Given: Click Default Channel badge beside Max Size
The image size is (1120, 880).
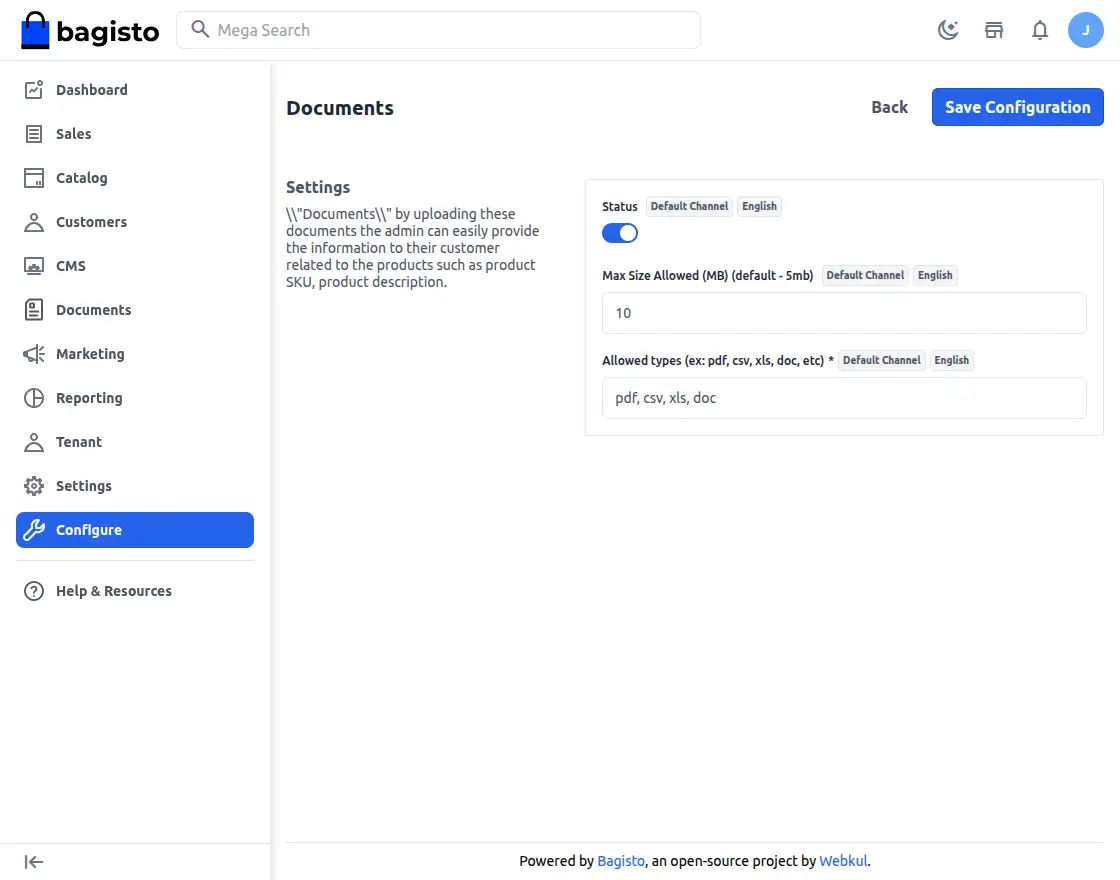Looking at the screenshot, I should pyautogui.click(x=865, y=276).
